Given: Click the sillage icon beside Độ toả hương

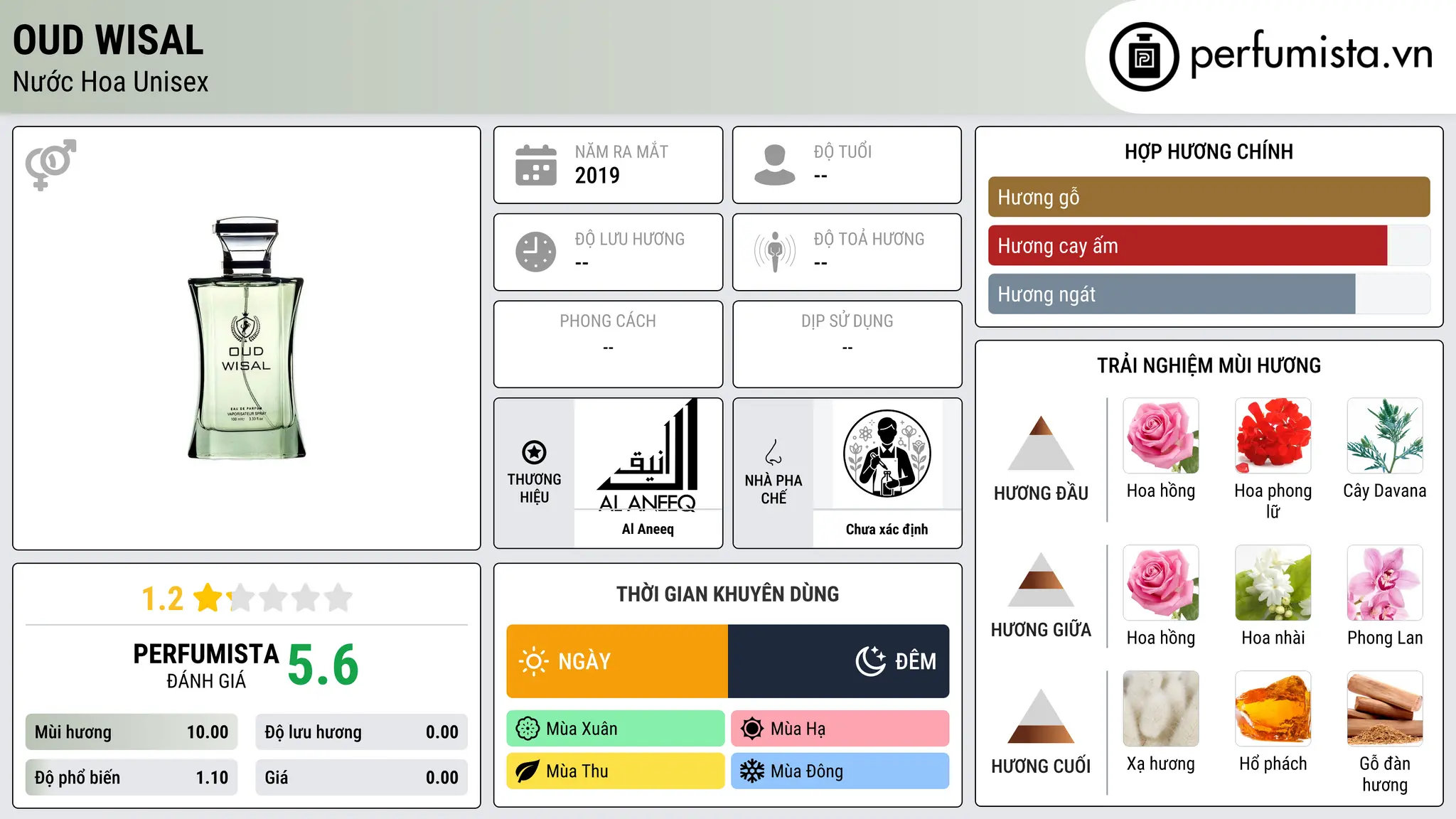Looking at the screenshot, I should [x=774, y=252].
